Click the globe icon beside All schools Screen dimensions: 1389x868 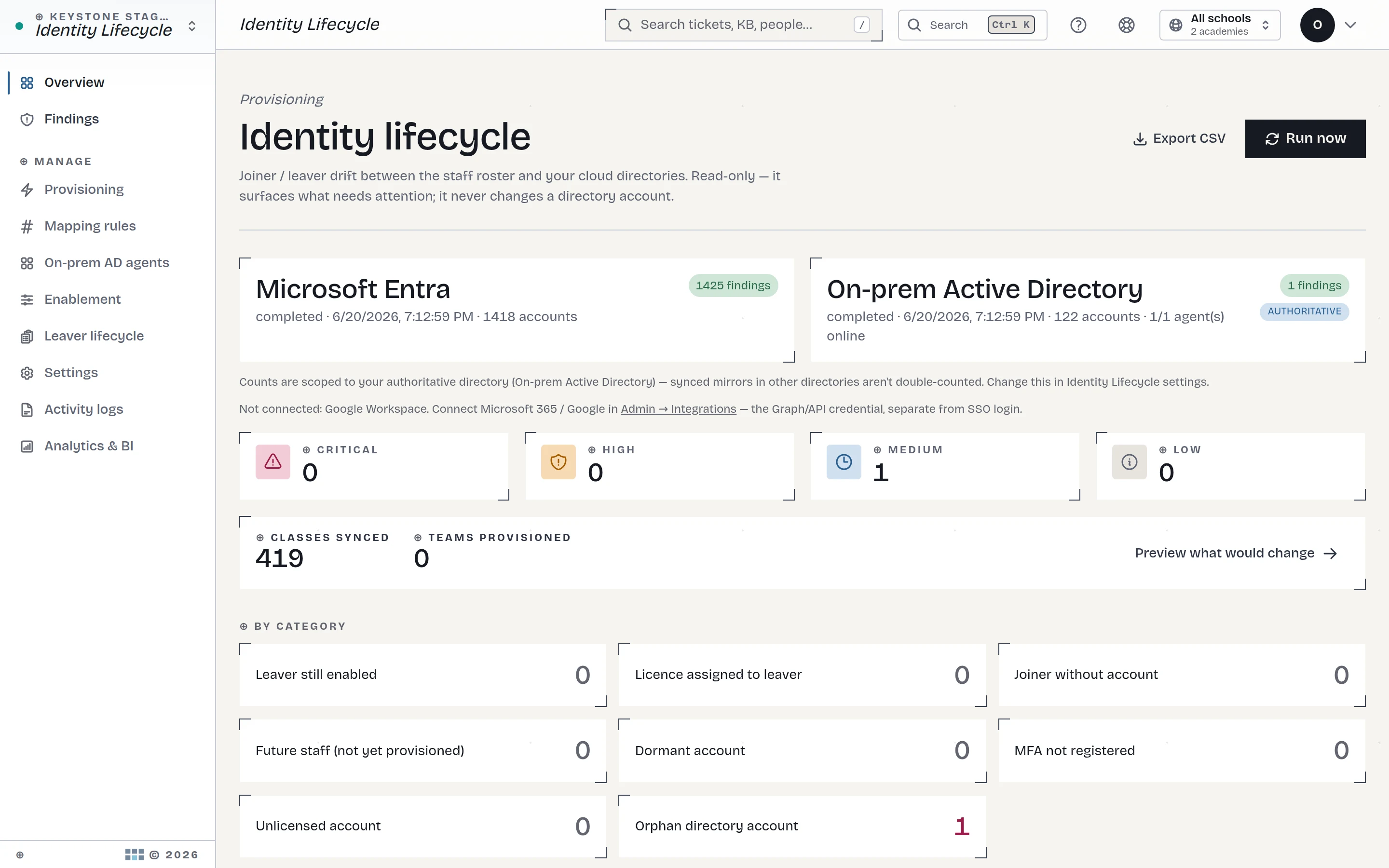coord(1175,25)
